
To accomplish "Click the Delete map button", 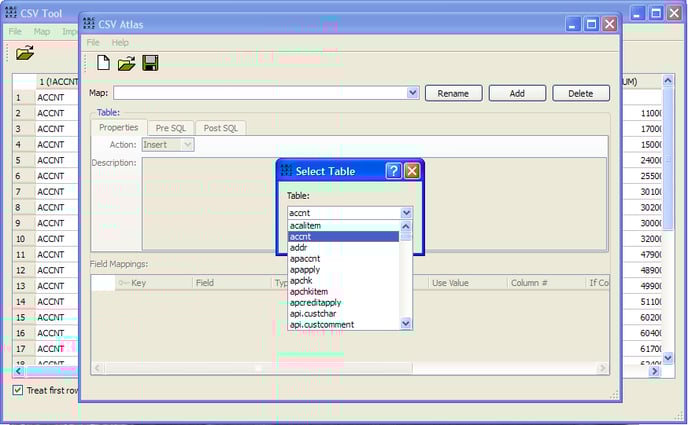I will [580, 93].
